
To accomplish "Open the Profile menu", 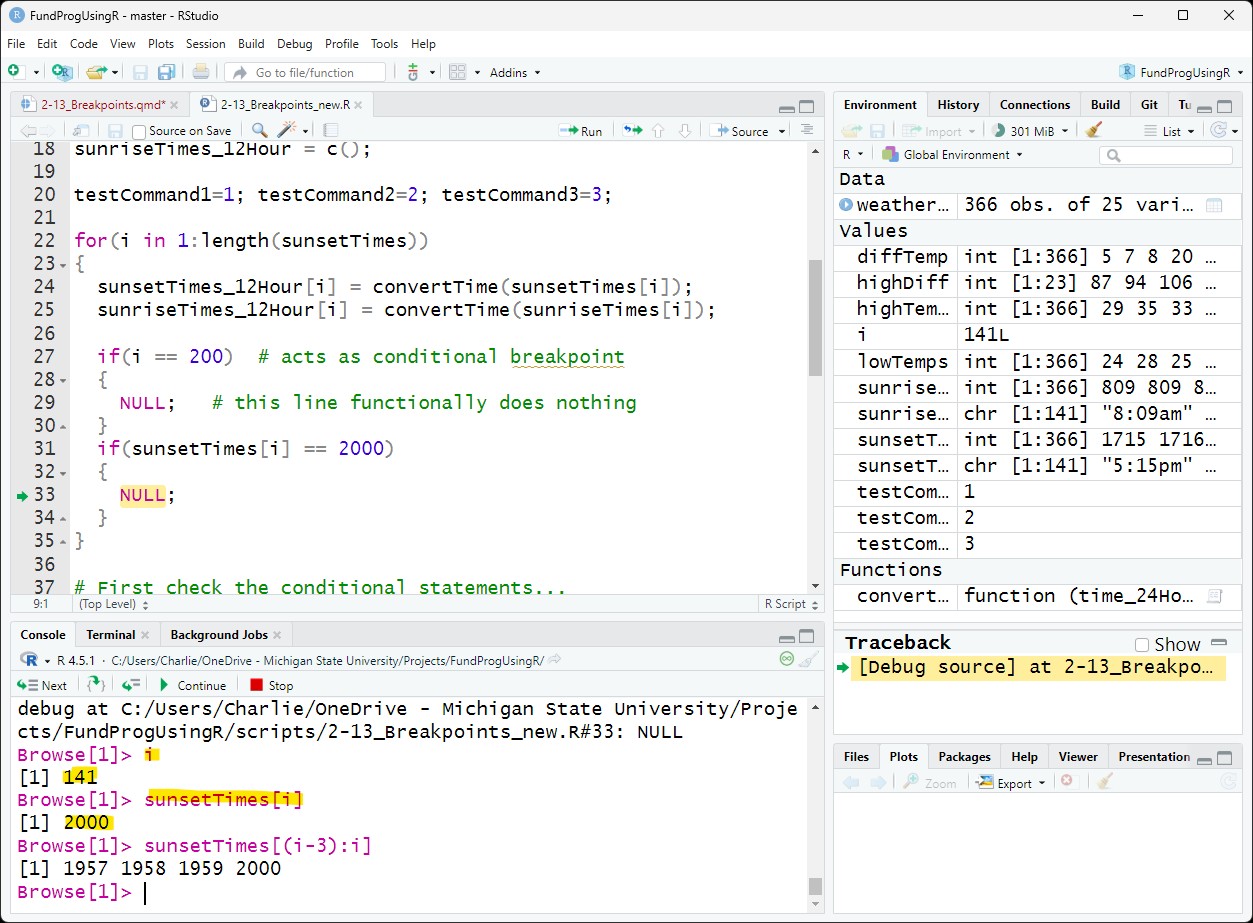I will [342, 44].
